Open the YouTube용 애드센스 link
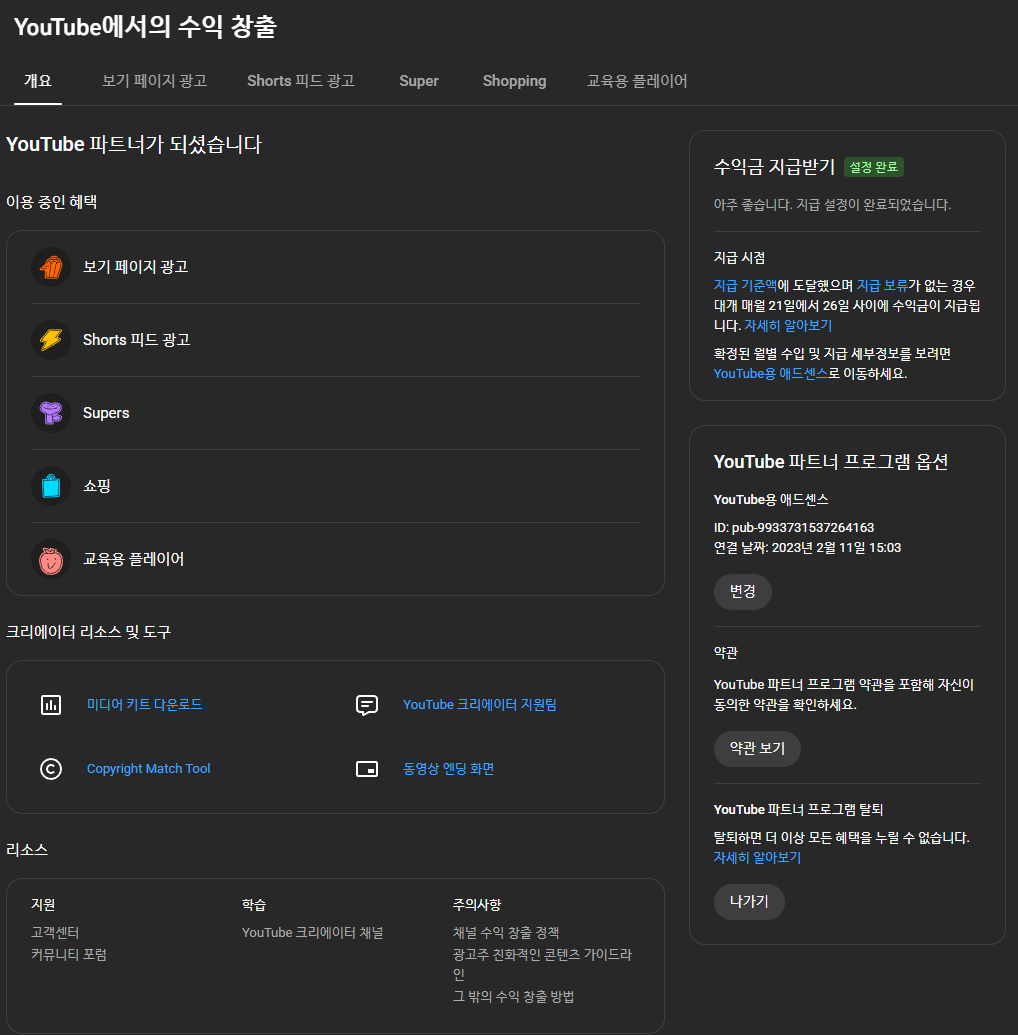The height and width of the screenshot is (1035, 1018). [770, 373]
